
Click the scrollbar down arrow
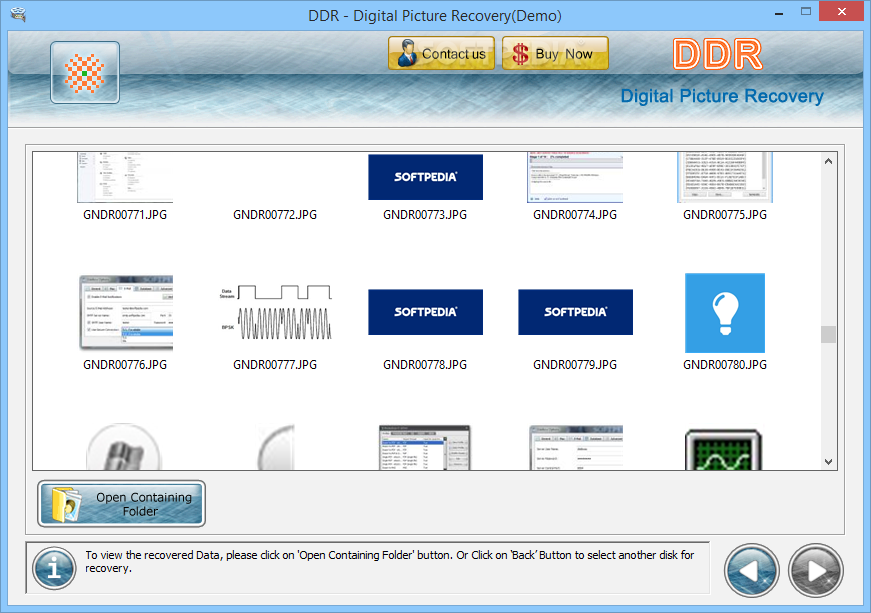click(828, 461)
